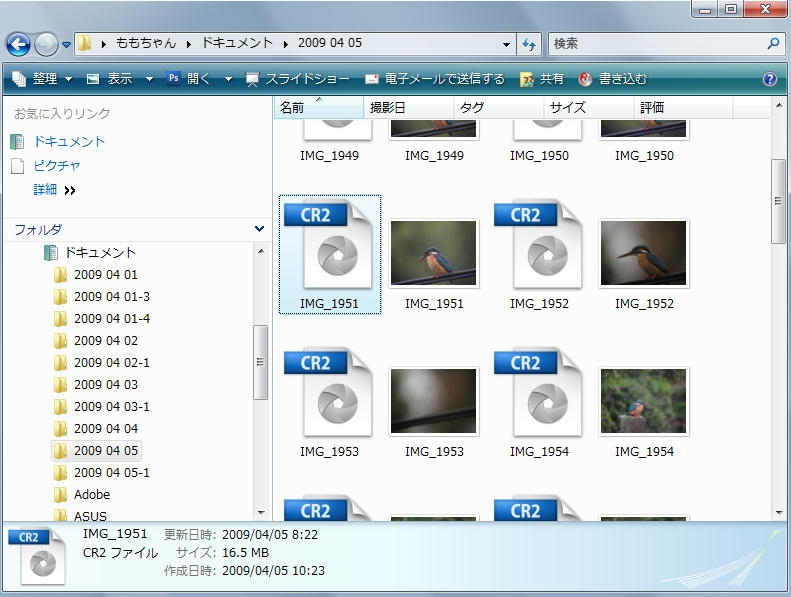This screenshot has width=791, height=597.
Task: Click 2009 04 05 in the address path
Action: (x=329, y=43)
